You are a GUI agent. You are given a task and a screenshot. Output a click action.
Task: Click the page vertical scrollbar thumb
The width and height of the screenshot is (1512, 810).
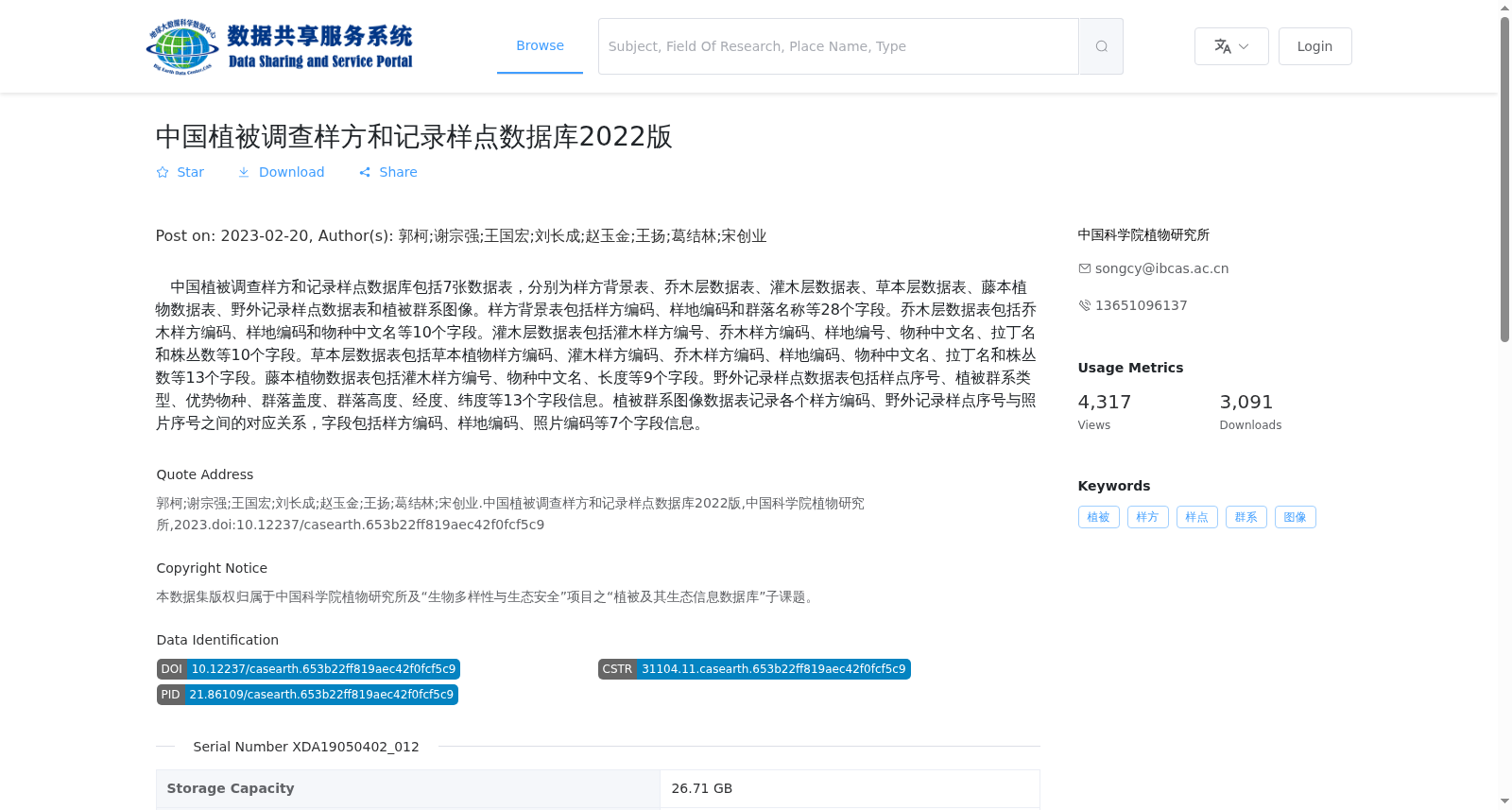(x=1504, y=179)
